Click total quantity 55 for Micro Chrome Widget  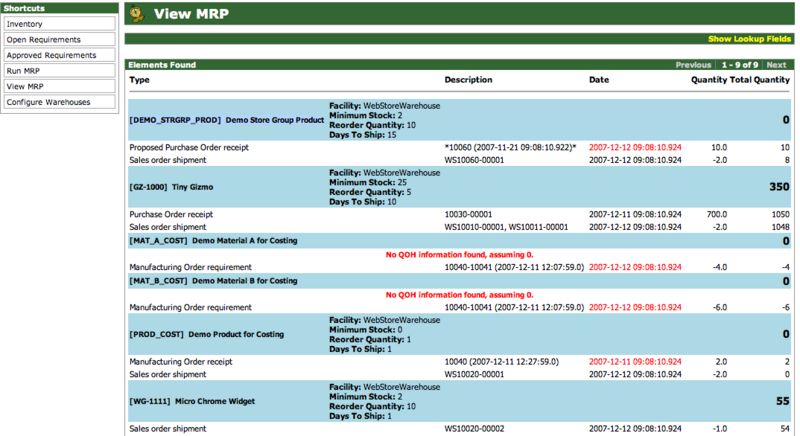783,401
